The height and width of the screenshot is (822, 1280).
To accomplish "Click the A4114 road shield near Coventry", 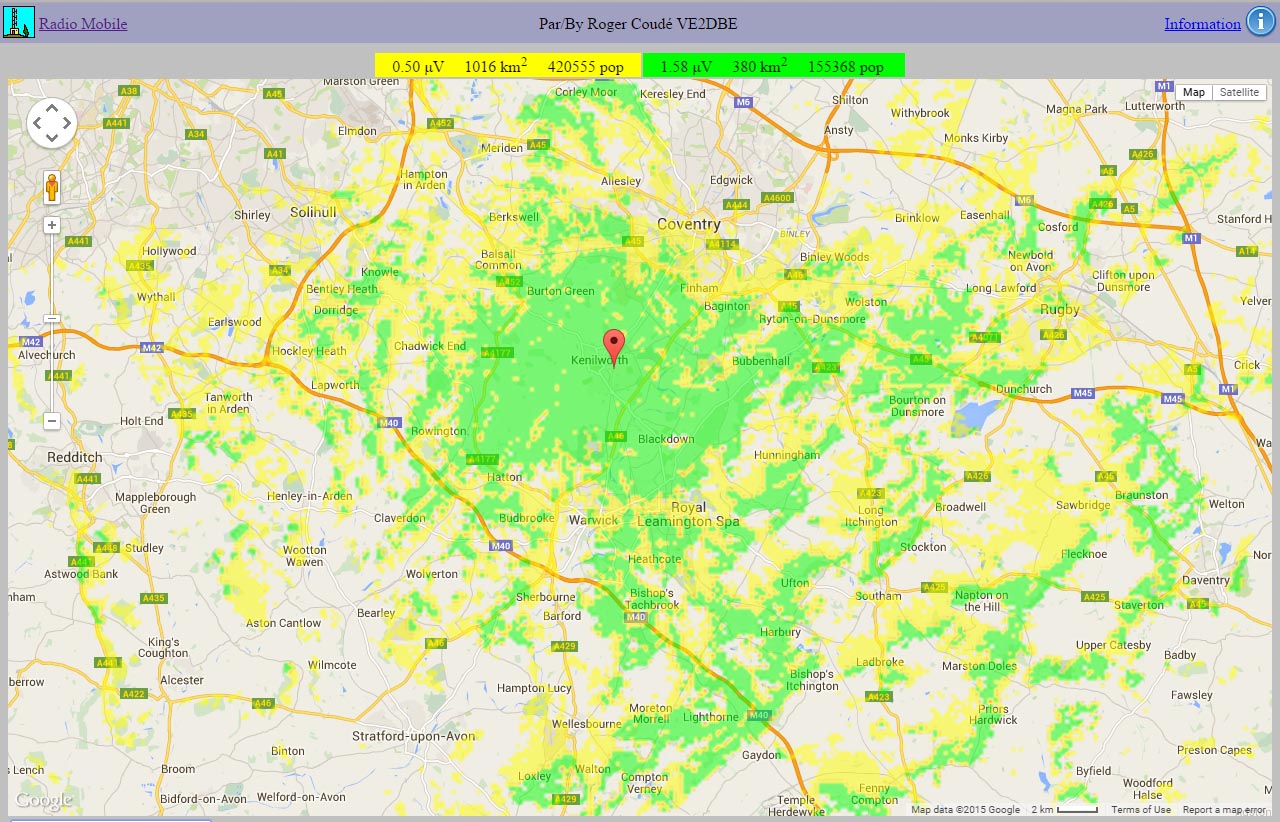I will point(721,244).
